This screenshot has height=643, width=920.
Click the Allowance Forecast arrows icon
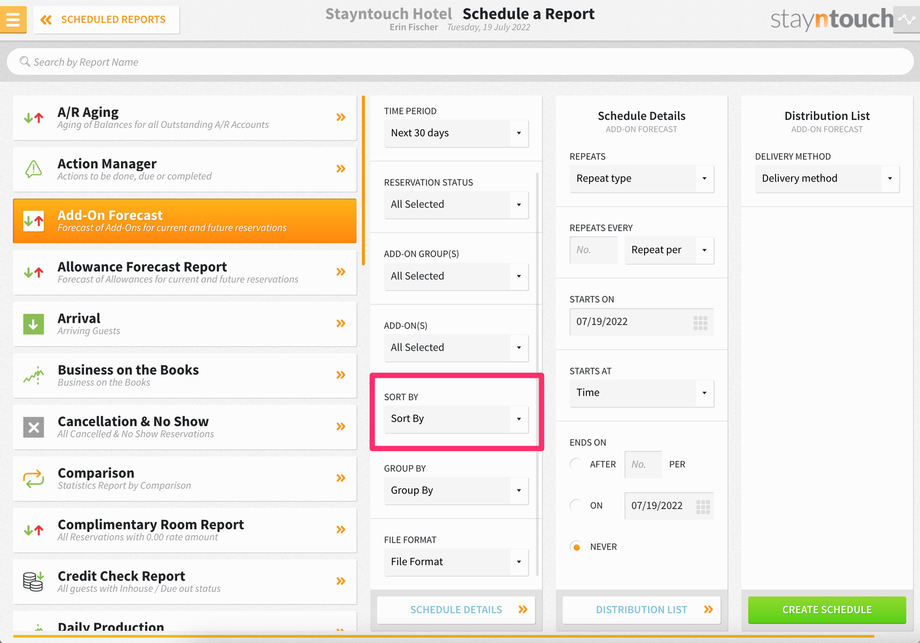(x=33, y=272)
